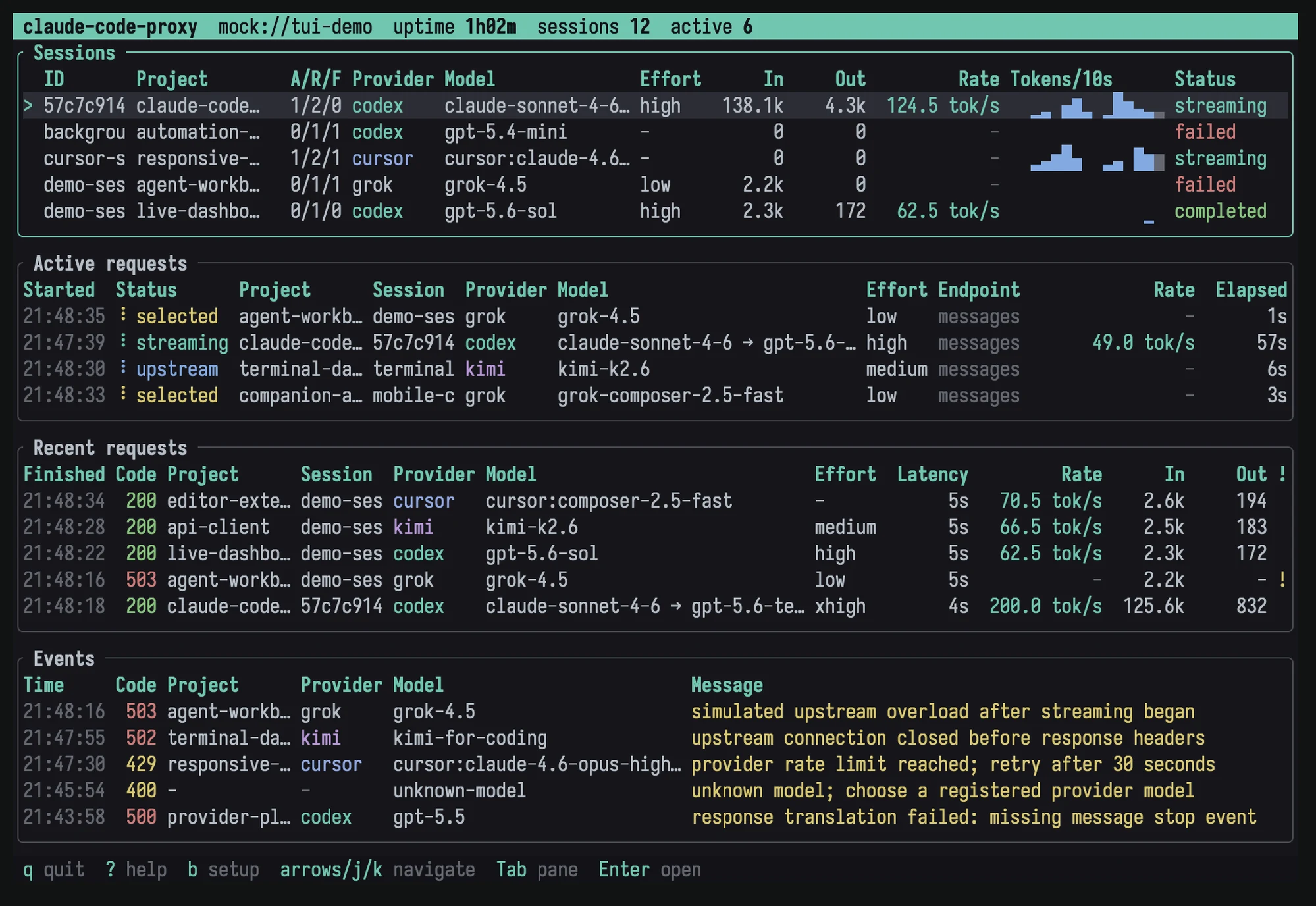Screen dimensions: 1316x906
Task: Select the 'backgrou' session row
Action: coord(655,132)
